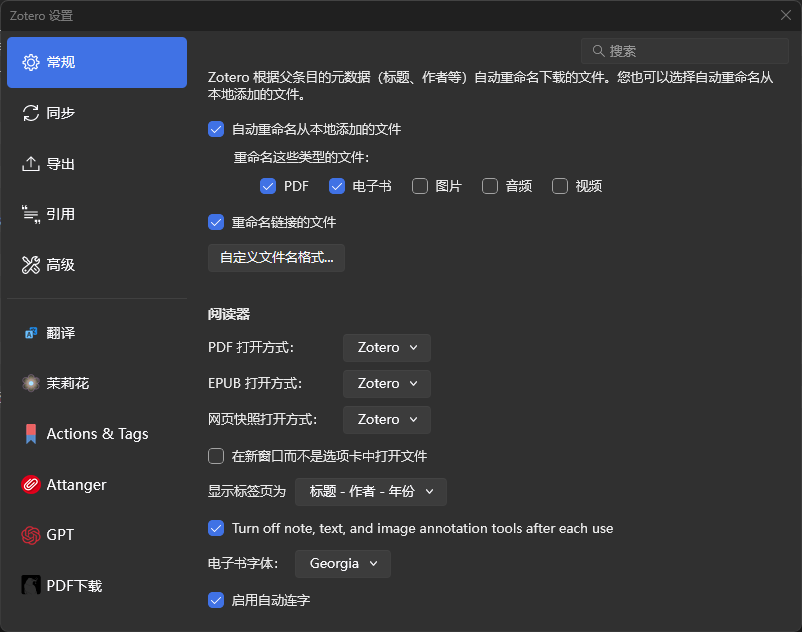Go to the 引用 cite pane
802x632 pixels.
[x=97, y=214]
